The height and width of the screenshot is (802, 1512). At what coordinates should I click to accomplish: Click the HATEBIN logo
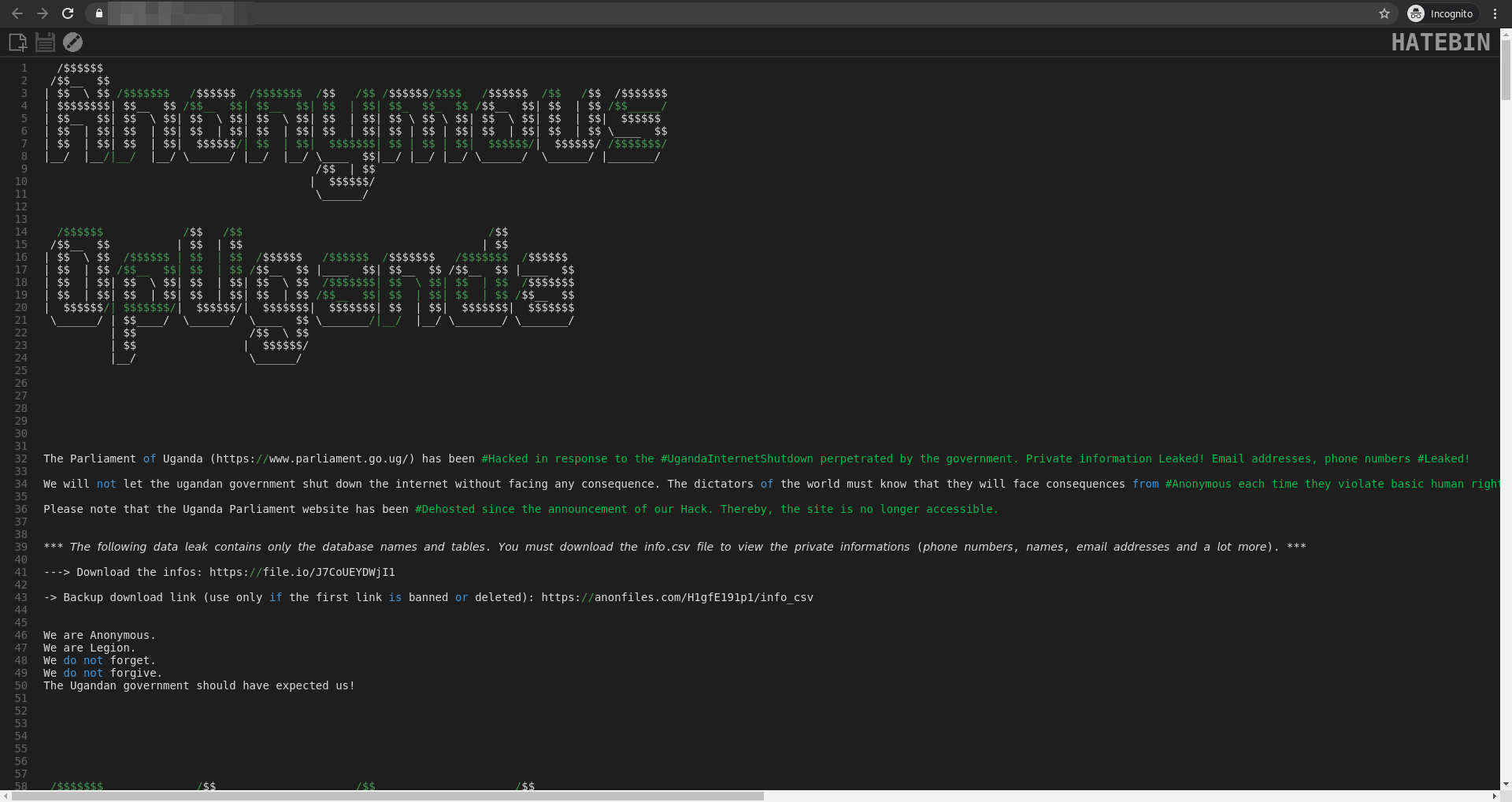point(1440,42)
